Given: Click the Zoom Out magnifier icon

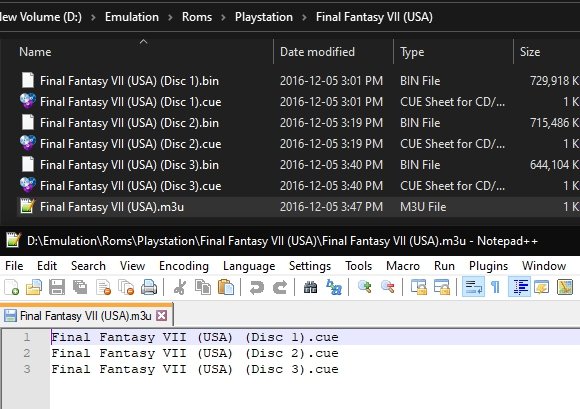Looking at the screenshot, I should point(388,287).
